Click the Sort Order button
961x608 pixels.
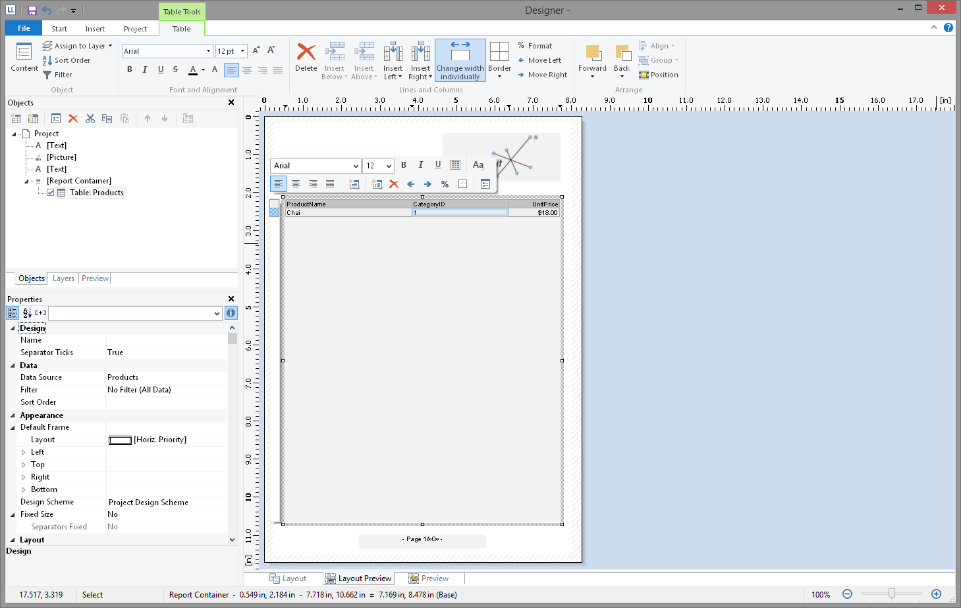[66, 60]
